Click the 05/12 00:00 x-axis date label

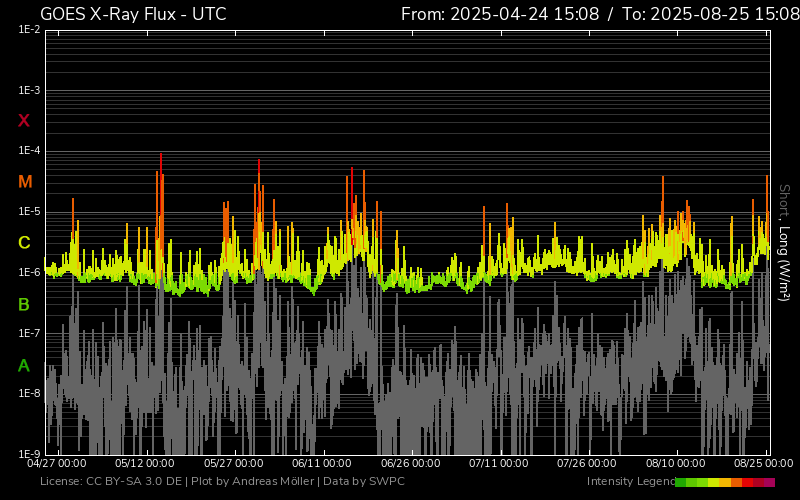tap(144, 464)
